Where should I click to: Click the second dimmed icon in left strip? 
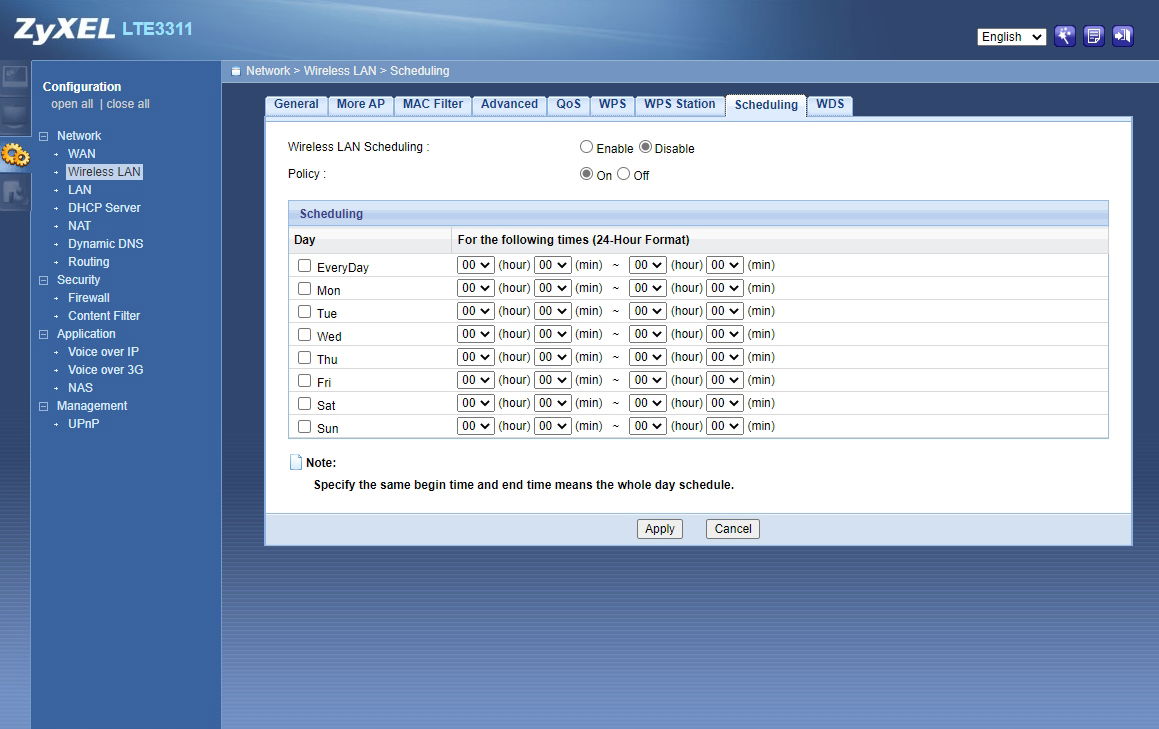click(15, 115)
